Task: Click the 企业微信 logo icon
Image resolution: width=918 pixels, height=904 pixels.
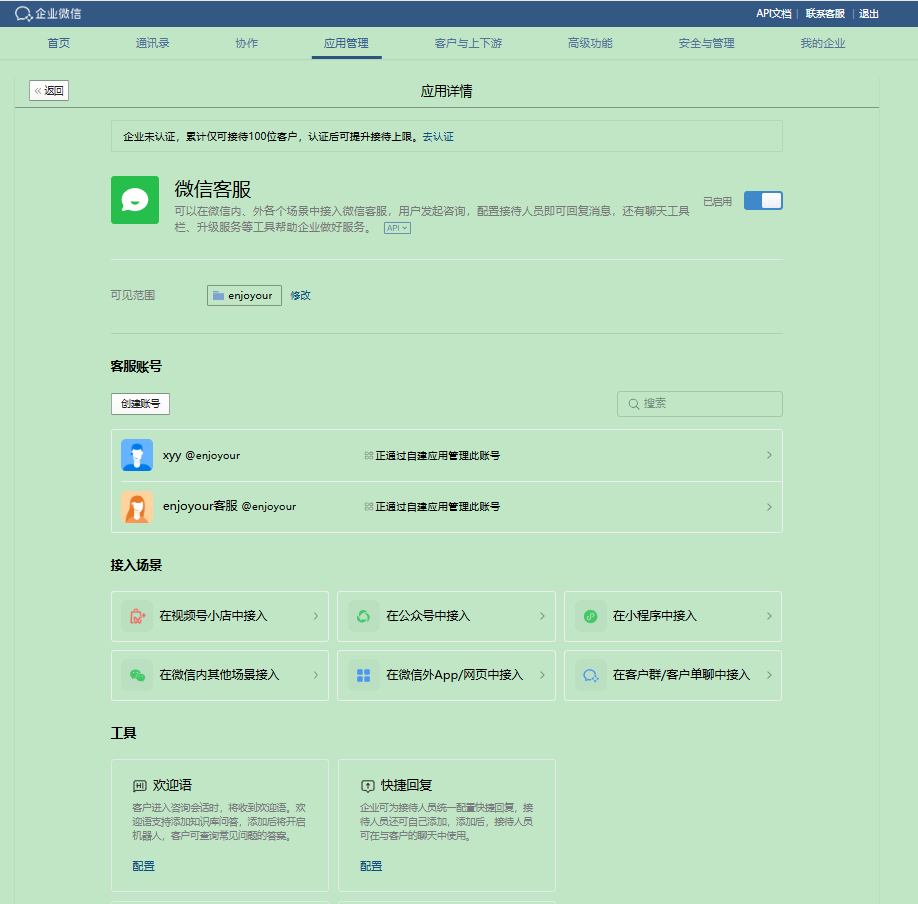Action: click(23, 13)
